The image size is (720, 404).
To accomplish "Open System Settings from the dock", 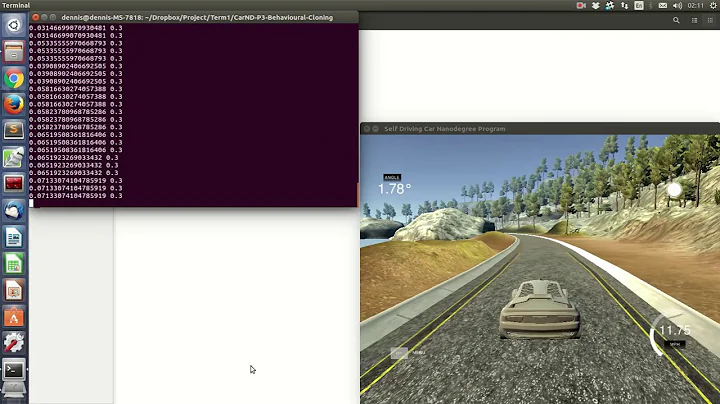I will 14,343.
